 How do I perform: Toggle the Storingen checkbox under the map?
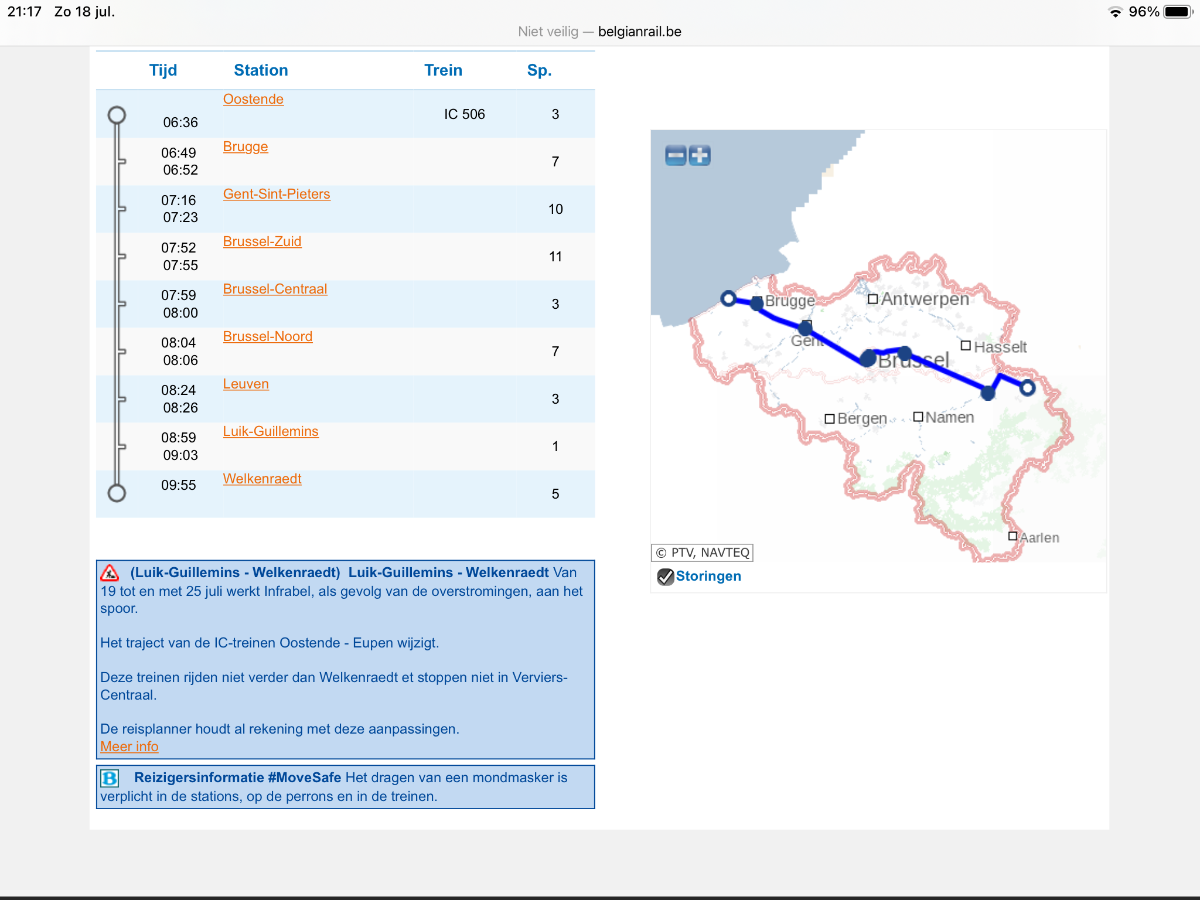coord(665,577)
